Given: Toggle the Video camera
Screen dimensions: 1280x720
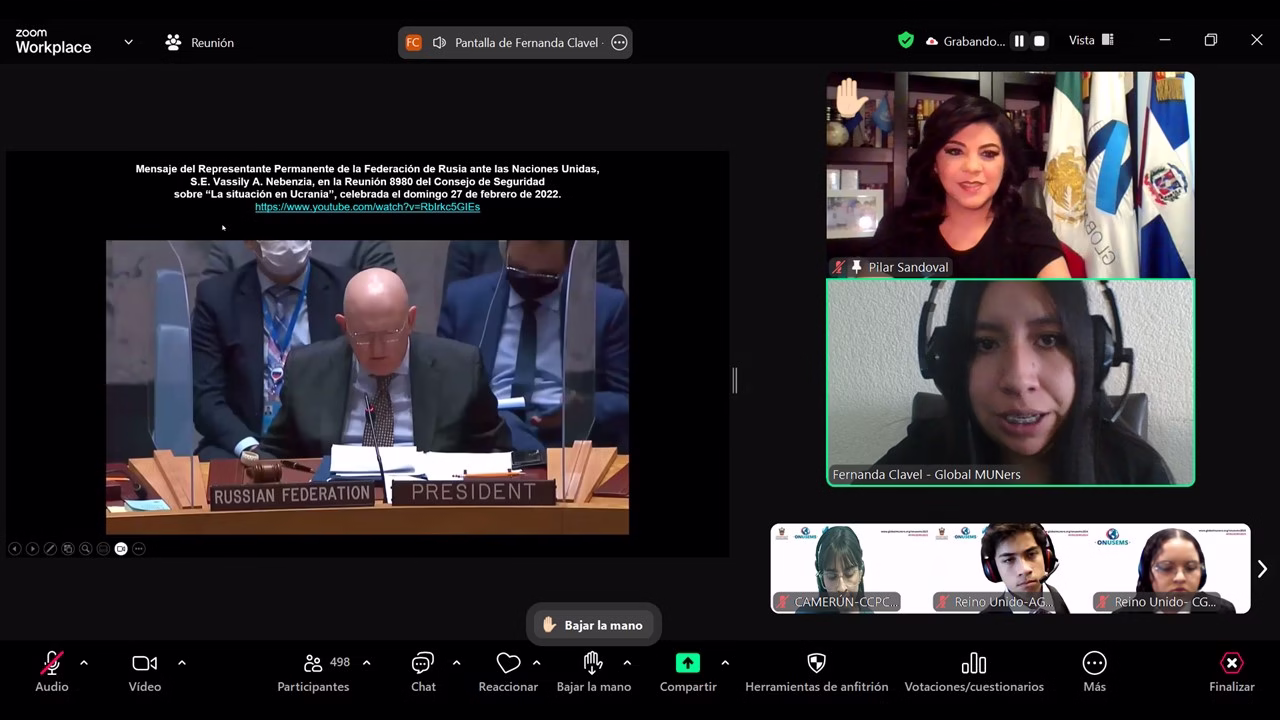Looking at the screenshot, I should 145,664.
